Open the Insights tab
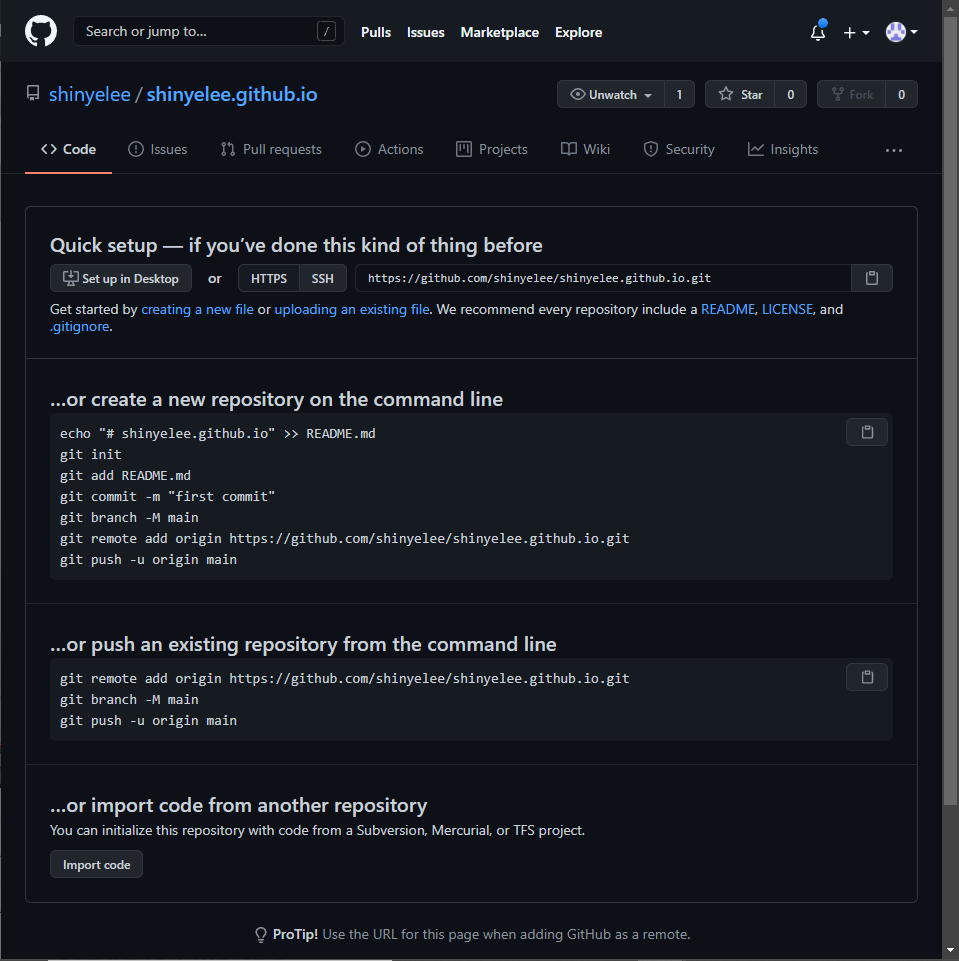 [783, 150]
